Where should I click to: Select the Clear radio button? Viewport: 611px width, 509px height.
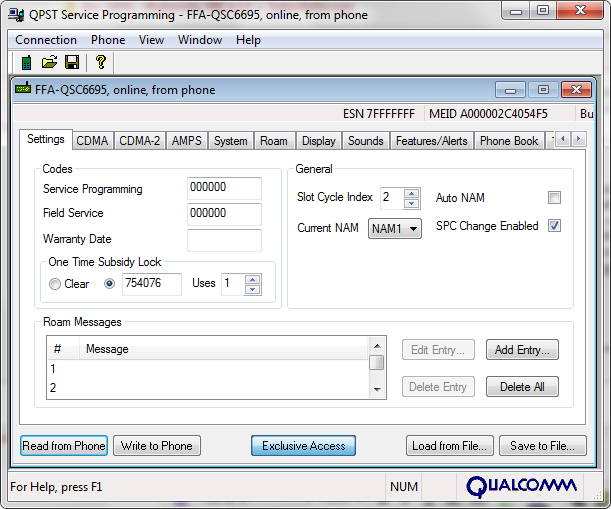(x=55, y=284)
